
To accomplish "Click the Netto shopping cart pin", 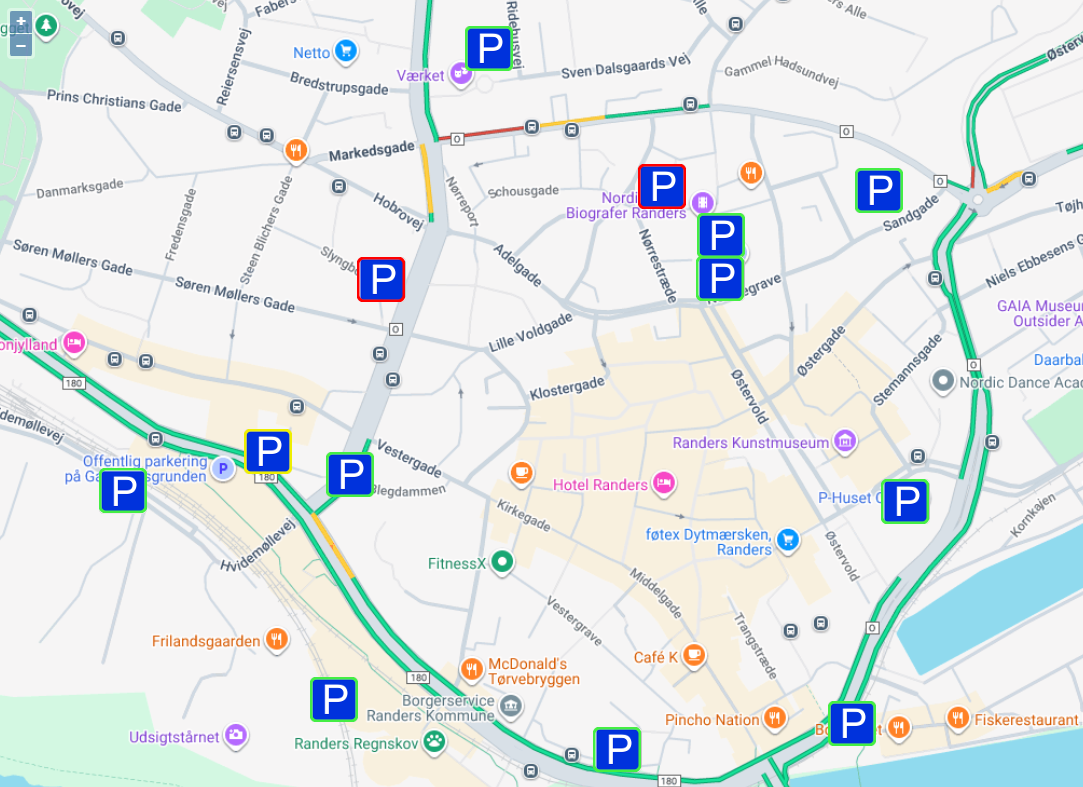I will point(346,51).
